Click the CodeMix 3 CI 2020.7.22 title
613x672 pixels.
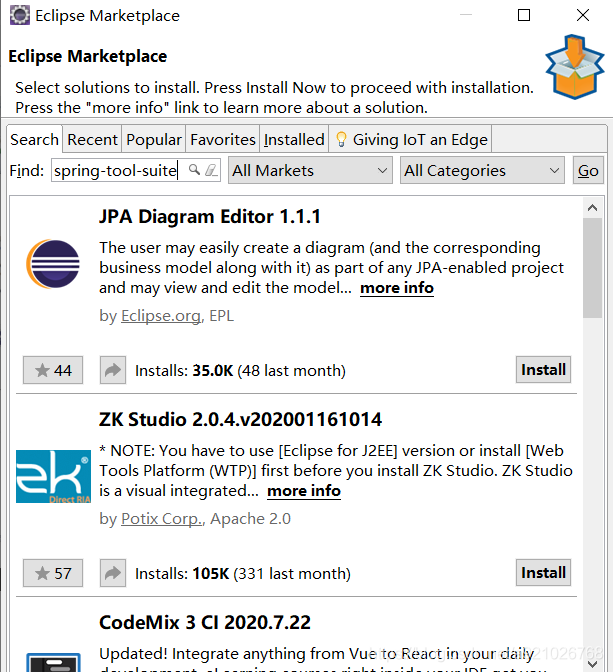(x=205, y=623)
